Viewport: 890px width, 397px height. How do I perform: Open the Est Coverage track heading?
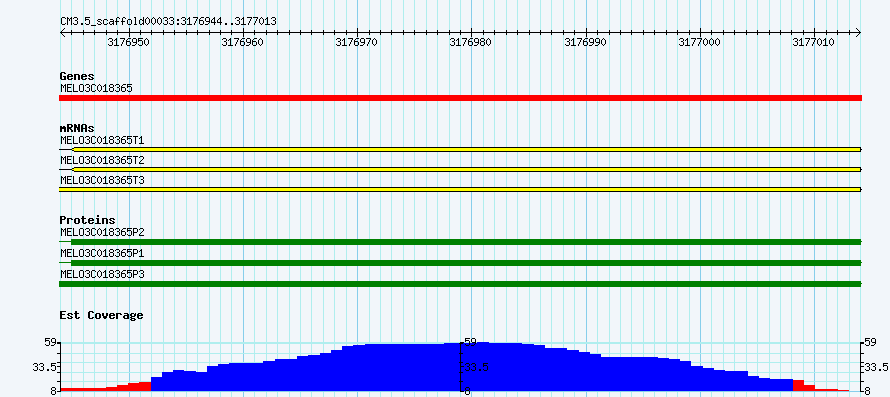[102, 315]
